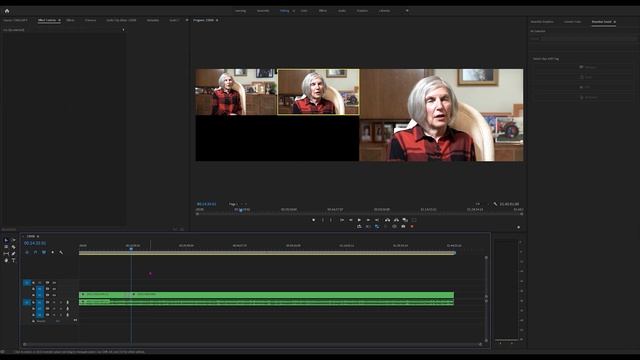Select the Razor tool
Screen dimensions: 640x360
13,247
